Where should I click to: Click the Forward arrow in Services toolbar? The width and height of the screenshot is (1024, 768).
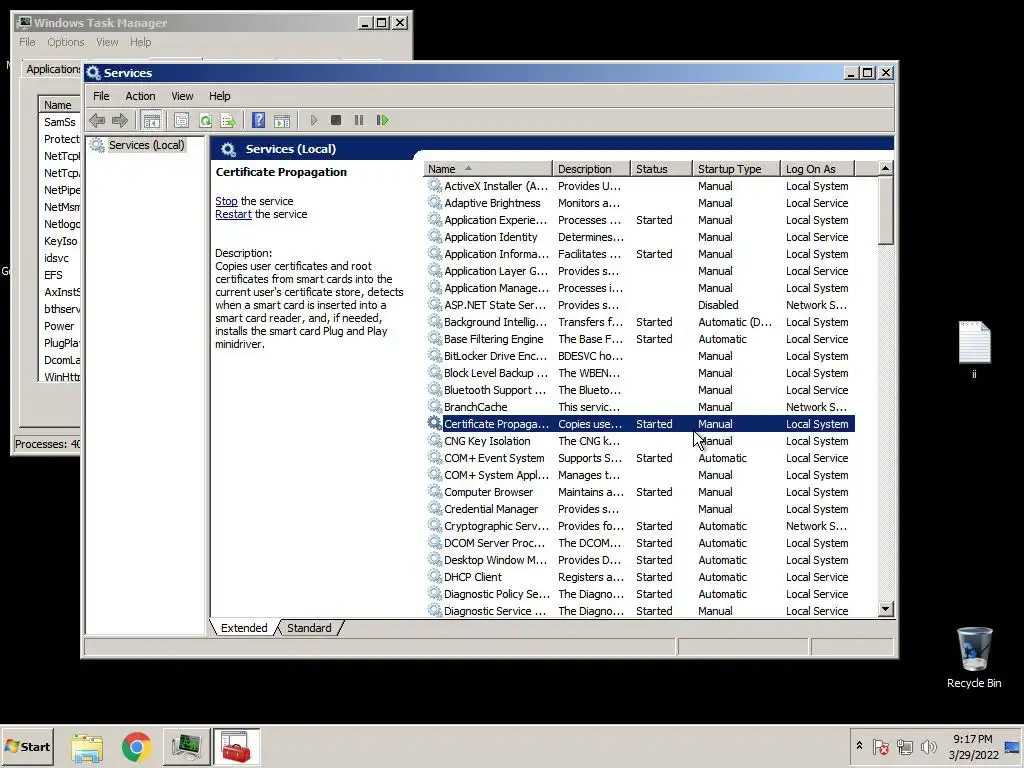tap(120, 120)
